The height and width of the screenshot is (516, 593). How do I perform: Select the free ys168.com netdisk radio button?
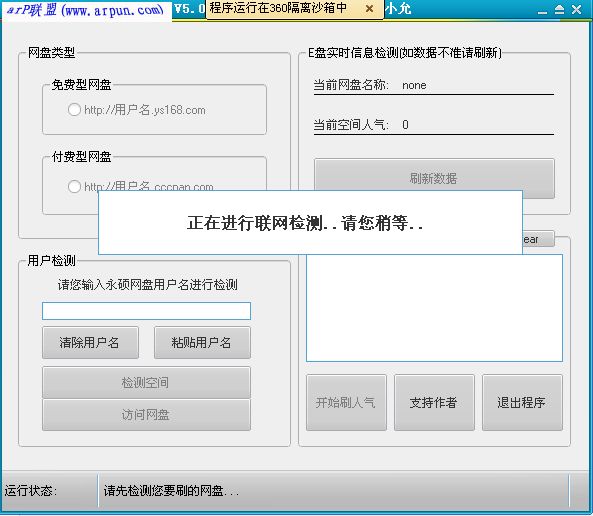[x=74, y=110]
